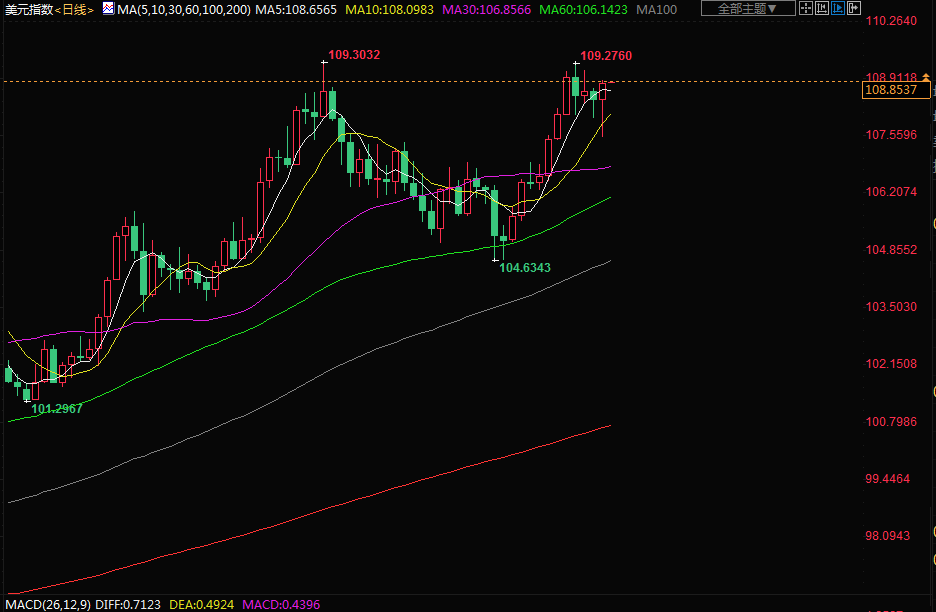936x612 pixels.
Task: Click the current price box 108.8537
Action: (x=890, y=90)
